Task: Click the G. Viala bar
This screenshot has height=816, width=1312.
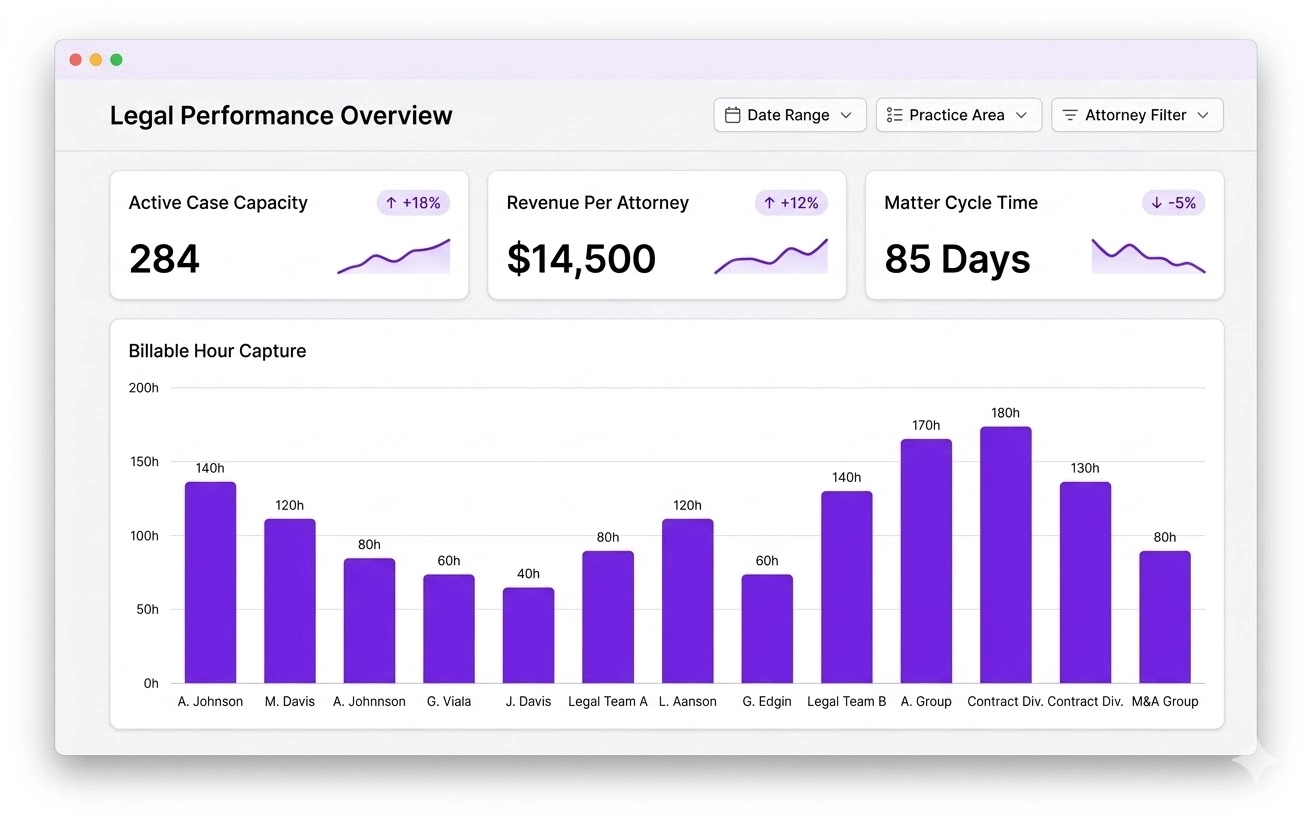Action: click(449, 629)
